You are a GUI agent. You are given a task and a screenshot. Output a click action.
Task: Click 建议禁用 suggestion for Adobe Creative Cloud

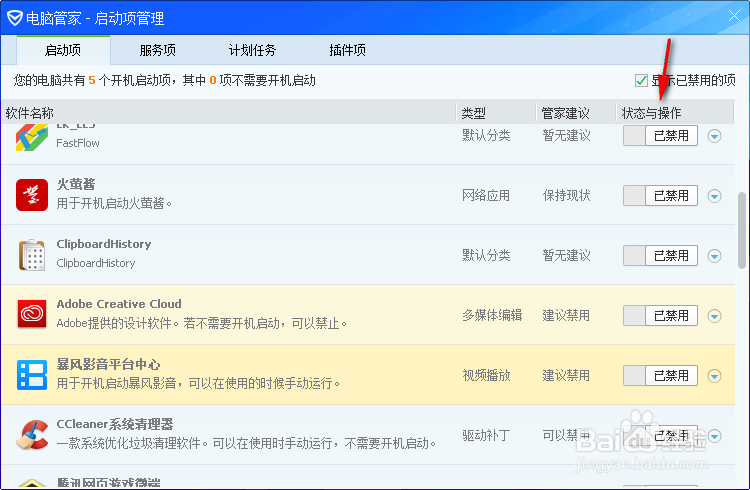click(566, 315)
